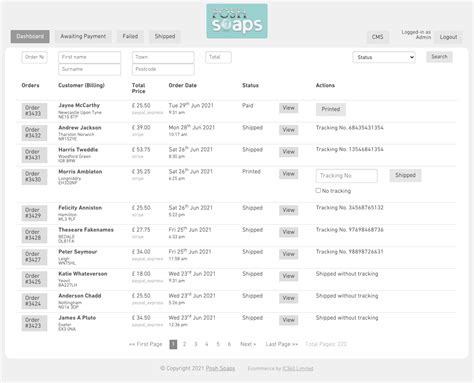Screen dimensions: 474x383
Task: Open Order #3427
Action: pos(34,257)
